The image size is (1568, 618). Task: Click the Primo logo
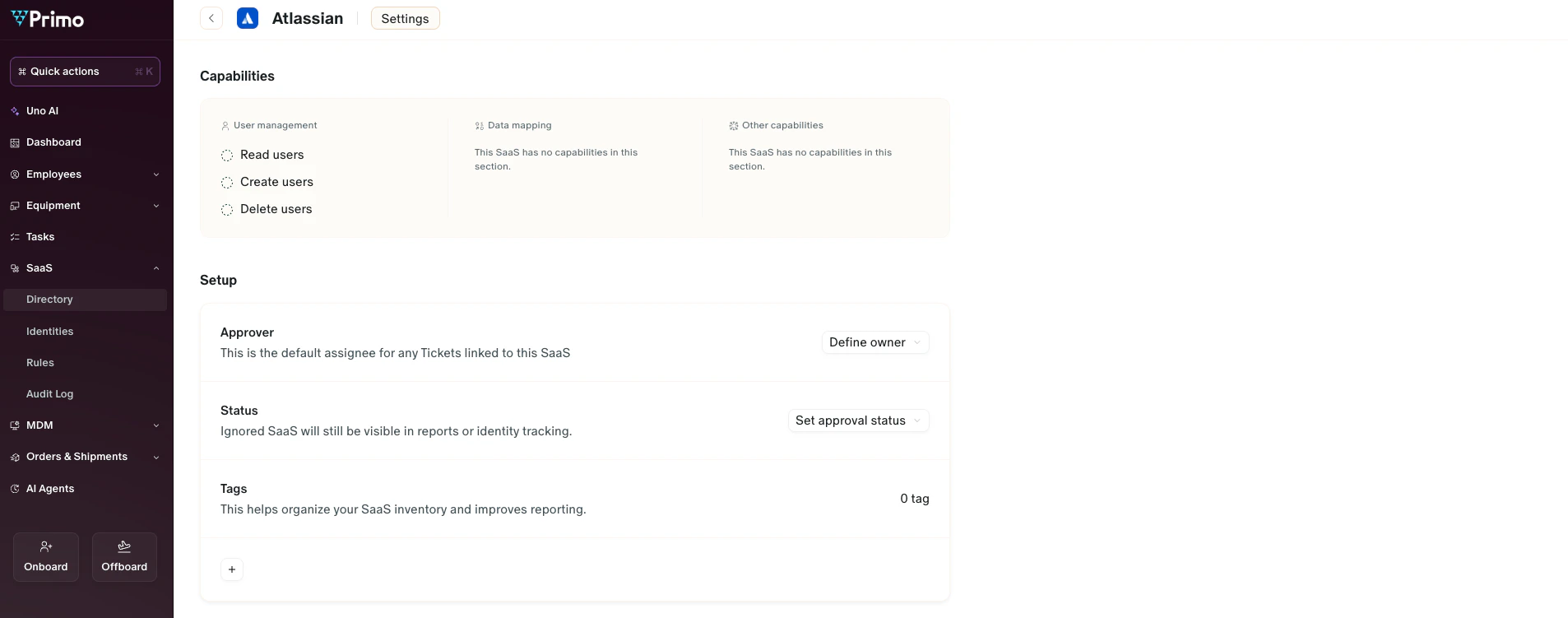[48, 19]
